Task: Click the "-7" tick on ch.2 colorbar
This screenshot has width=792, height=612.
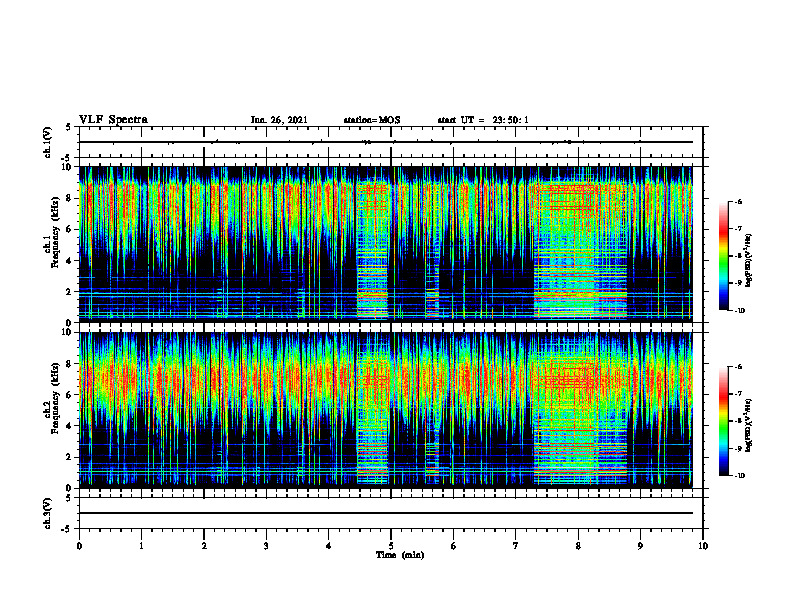Action: pyautogui.click(x=738, y=394)
